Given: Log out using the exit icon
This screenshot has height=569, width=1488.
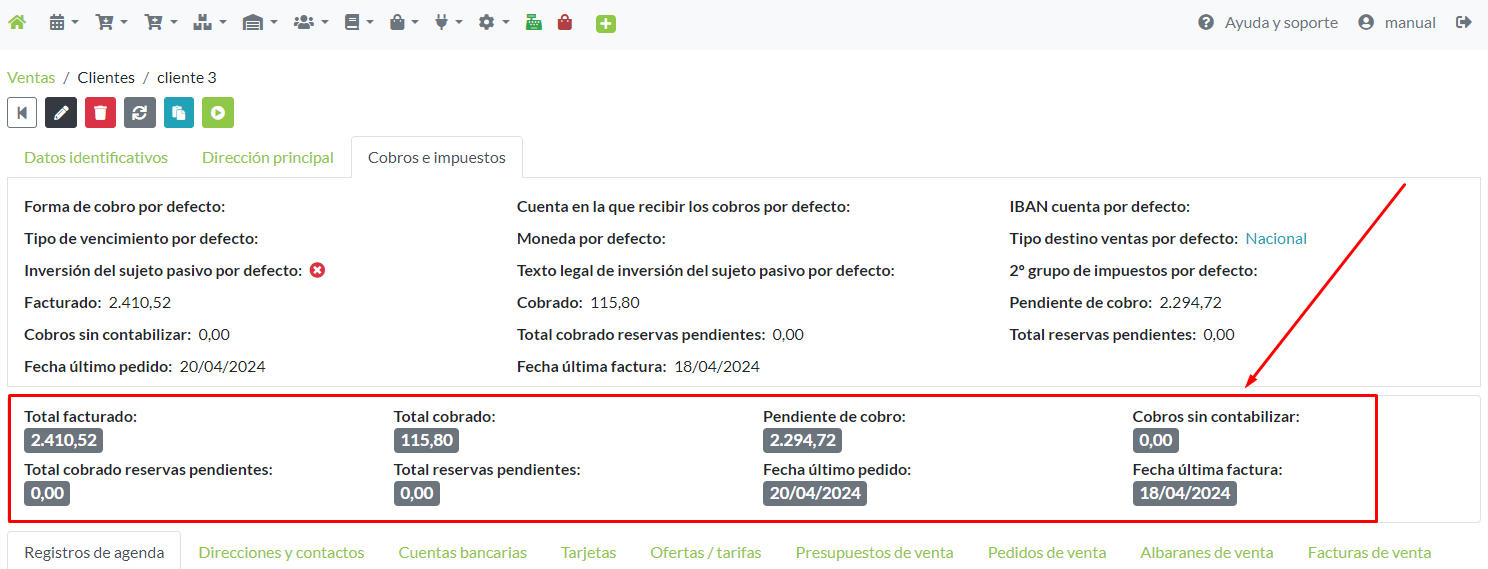Looking at the screenshot, I should pos(1464,22).
